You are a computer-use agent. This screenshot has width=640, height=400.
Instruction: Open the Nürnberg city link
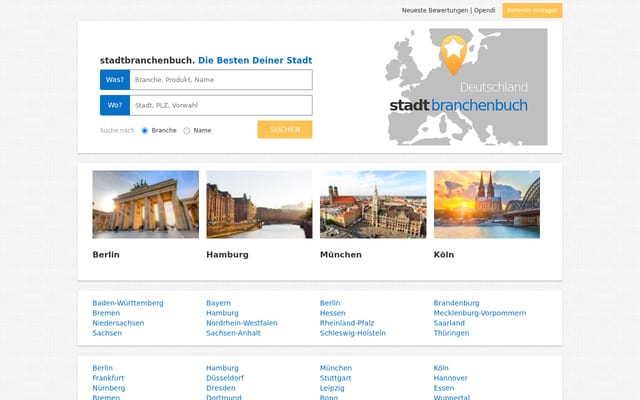click(x=109, y=388)
